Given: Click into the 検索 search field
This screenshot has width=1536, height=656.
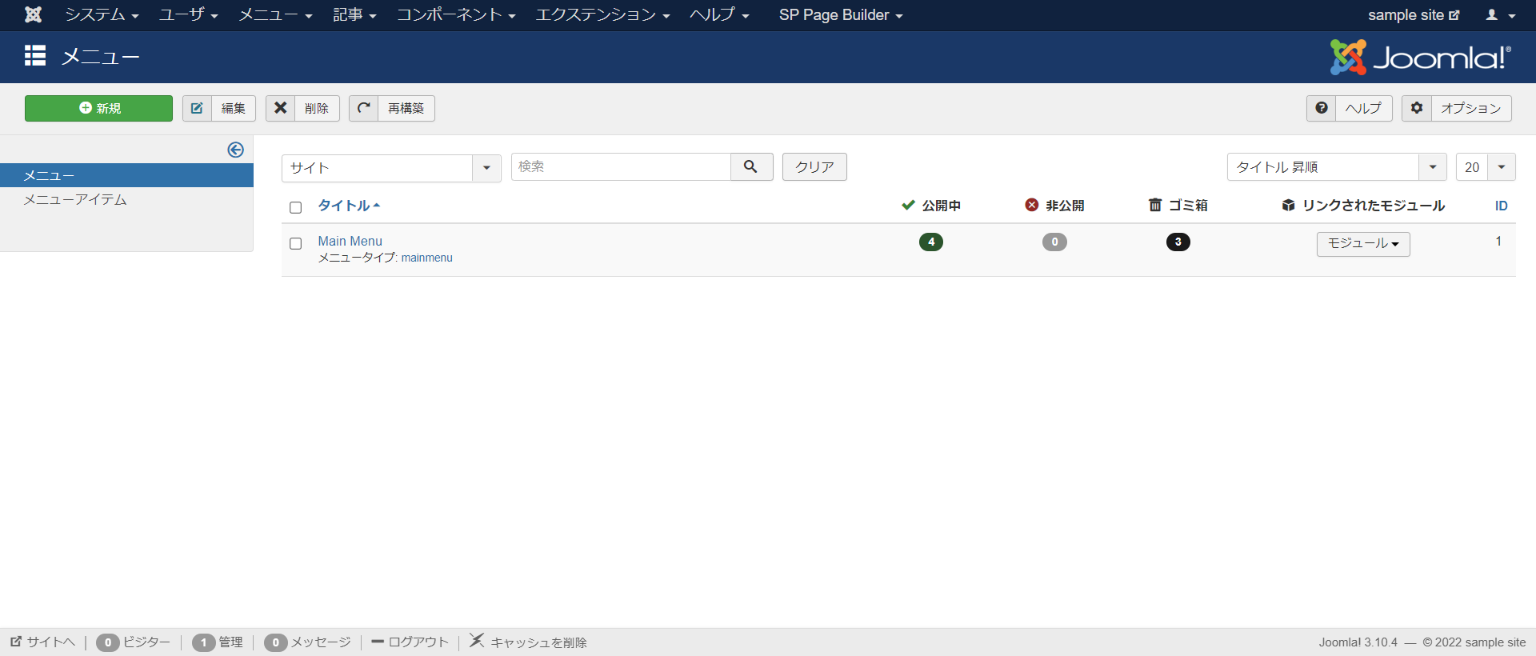Looking at the screenshot, I should pyautogui.click(x=620, y=167).
